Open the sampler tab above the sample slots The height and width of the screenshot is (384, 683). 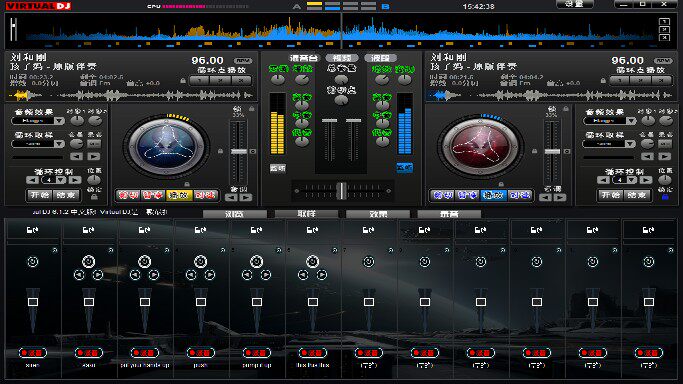point(307,214)
